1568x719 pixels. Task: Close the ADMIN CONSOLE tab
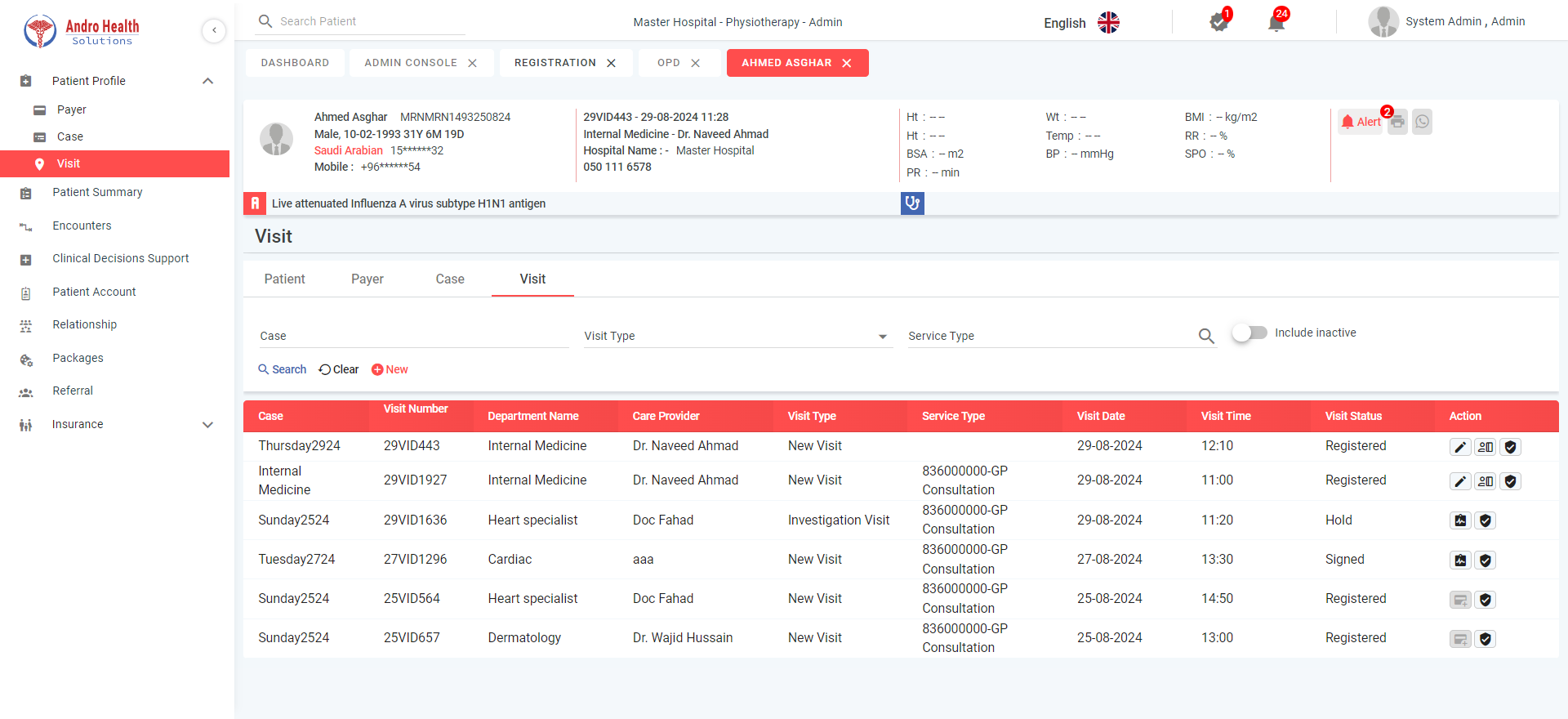(x=472, y=63)
